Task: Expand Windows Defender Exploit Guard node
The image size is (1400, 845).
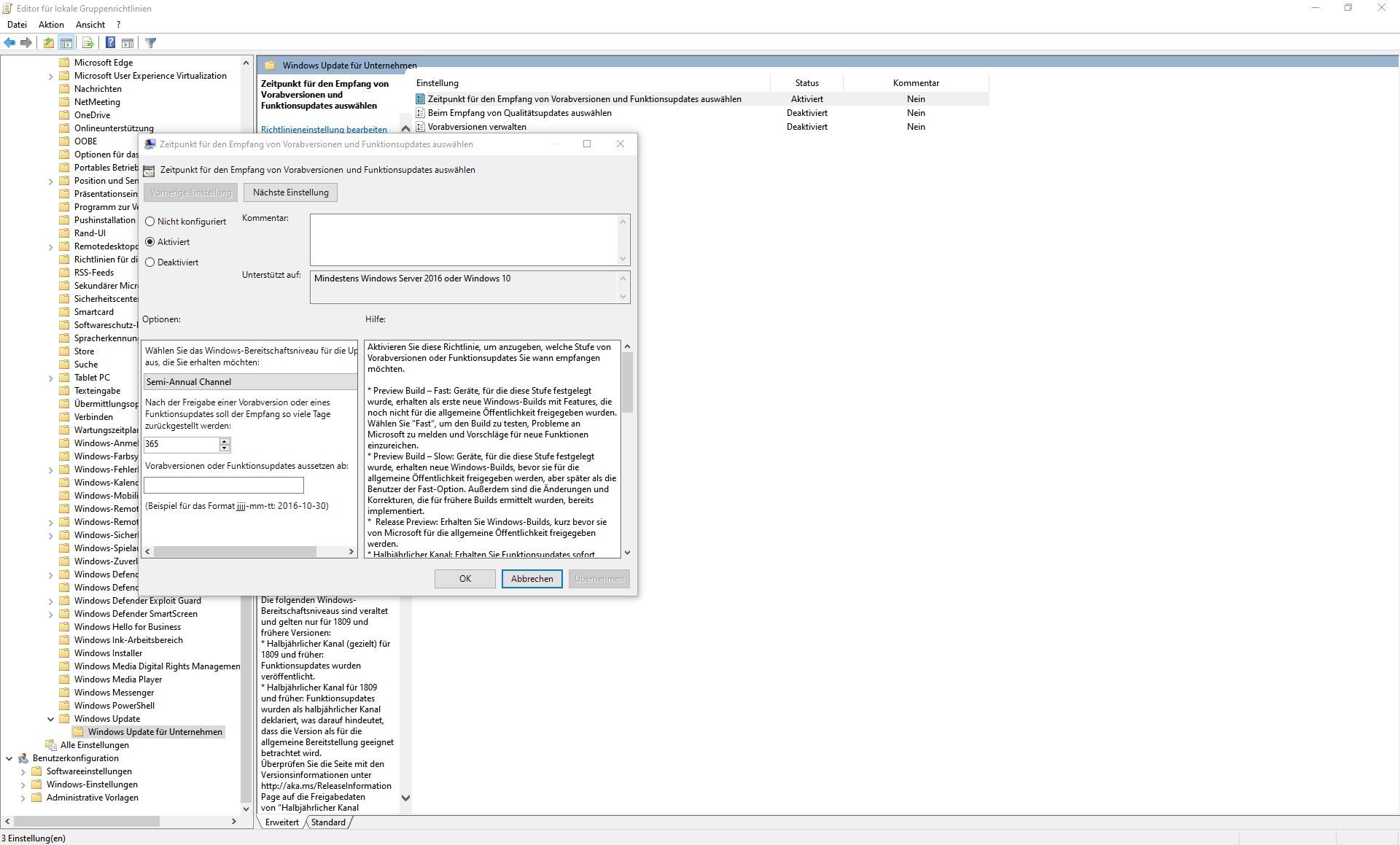Action: click(x=50, y=601)
